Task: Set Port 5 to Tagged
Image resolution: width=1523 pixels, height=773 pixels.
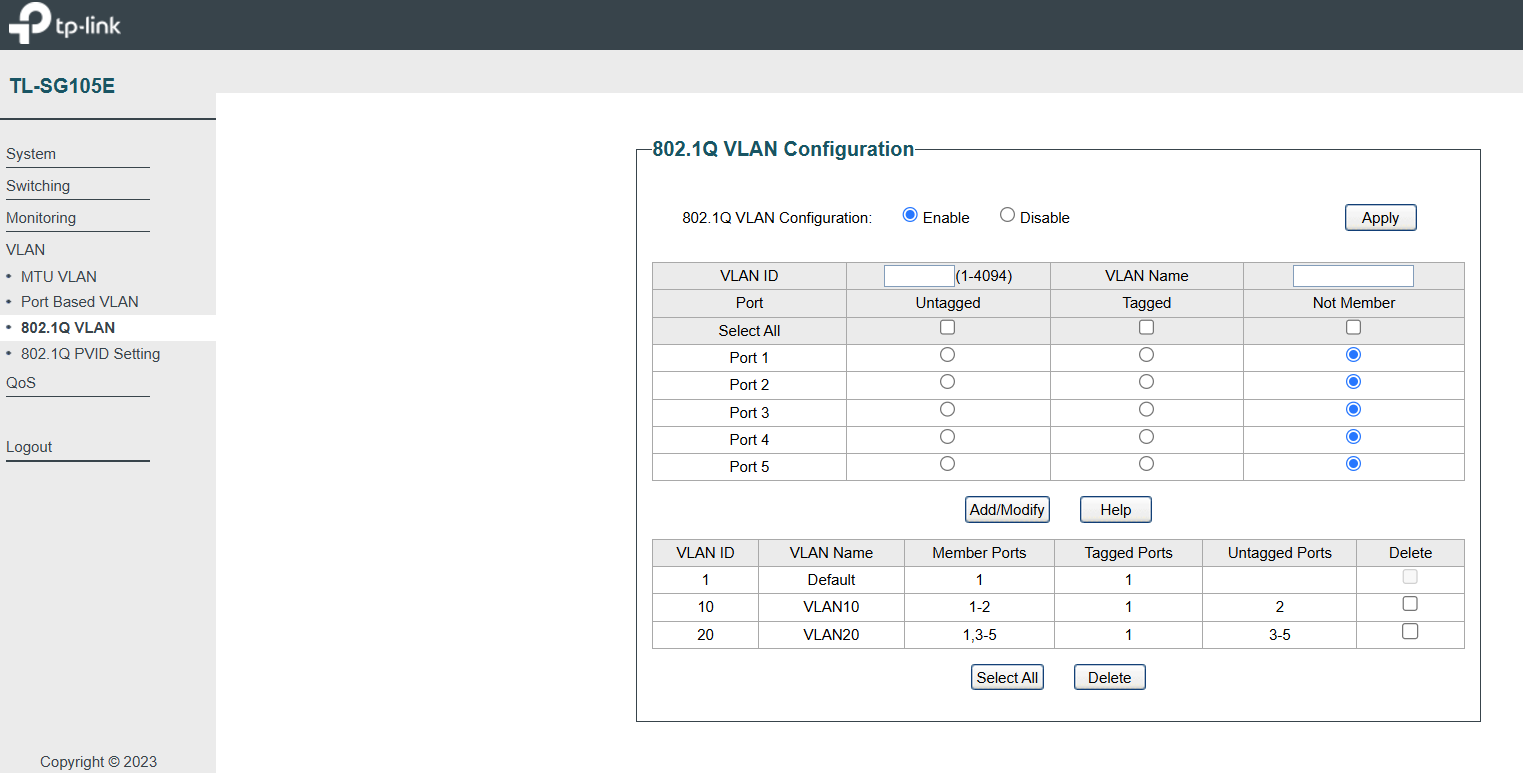Action: point(1147,464)
